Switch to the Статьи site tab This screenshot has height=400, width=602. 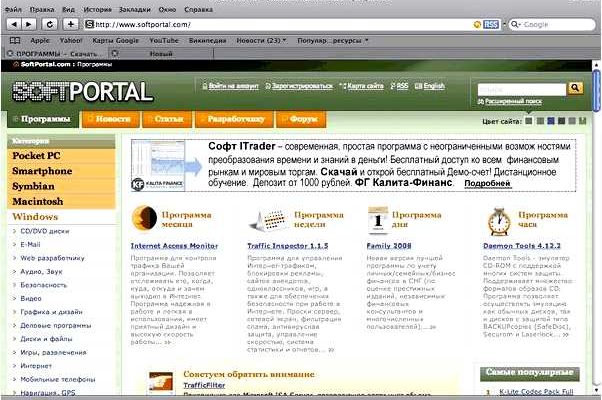tap(168, 119)
